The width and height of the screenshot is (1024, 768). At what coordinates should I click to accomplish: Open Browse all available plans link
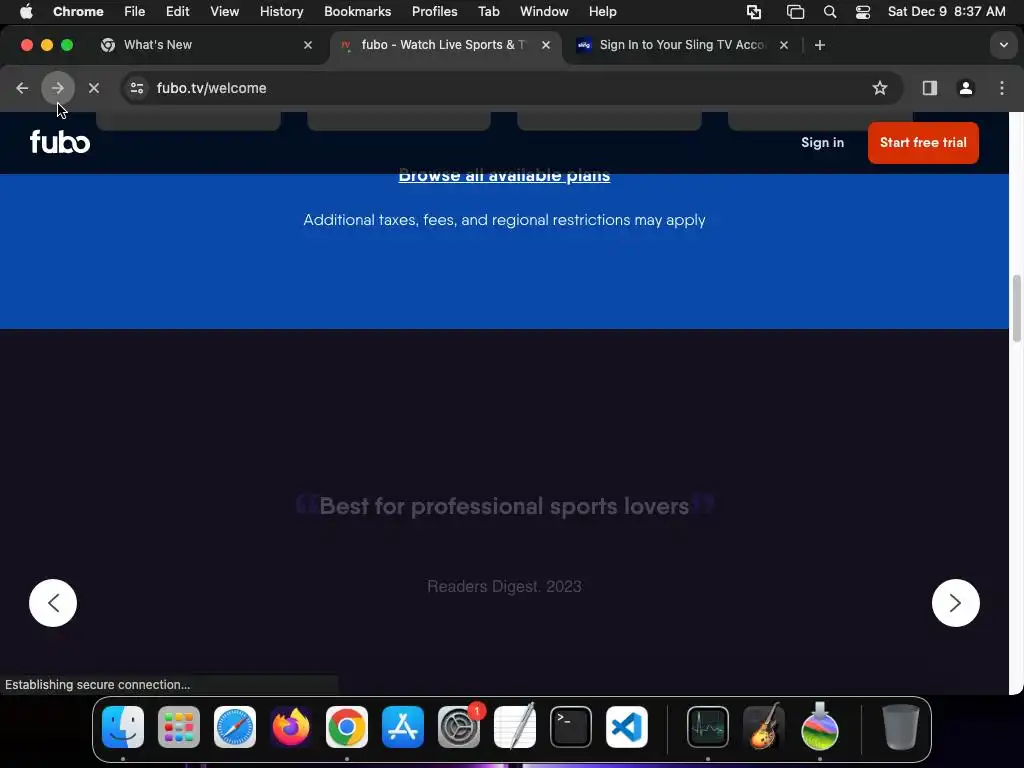point(504,176)
